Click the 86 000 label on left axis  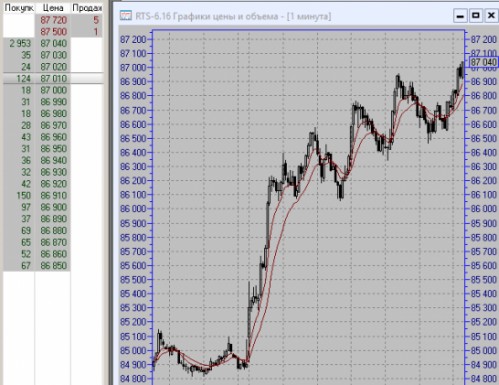(133, 209)
